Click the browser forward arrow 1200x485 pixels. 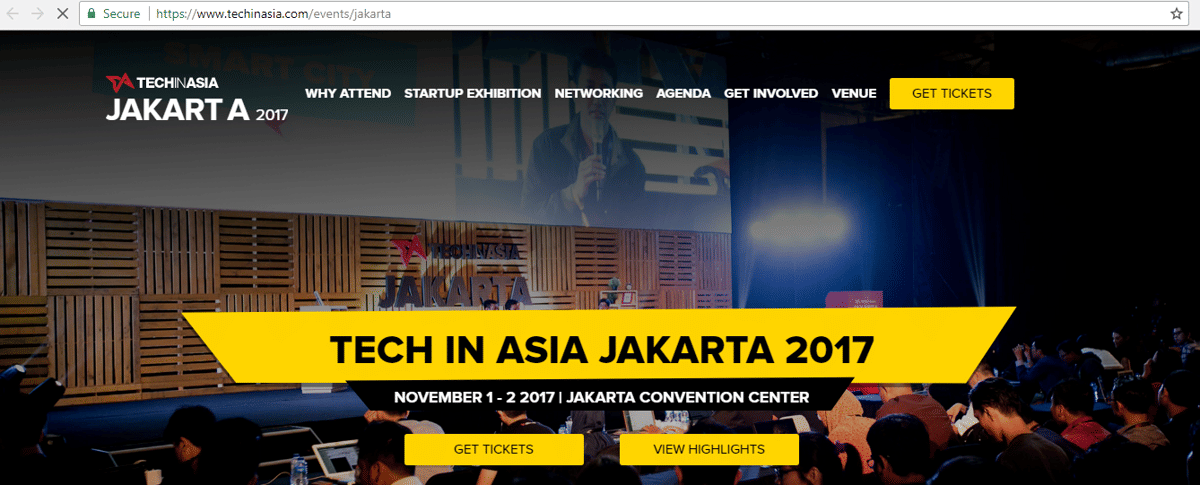[x=38, y=14]
